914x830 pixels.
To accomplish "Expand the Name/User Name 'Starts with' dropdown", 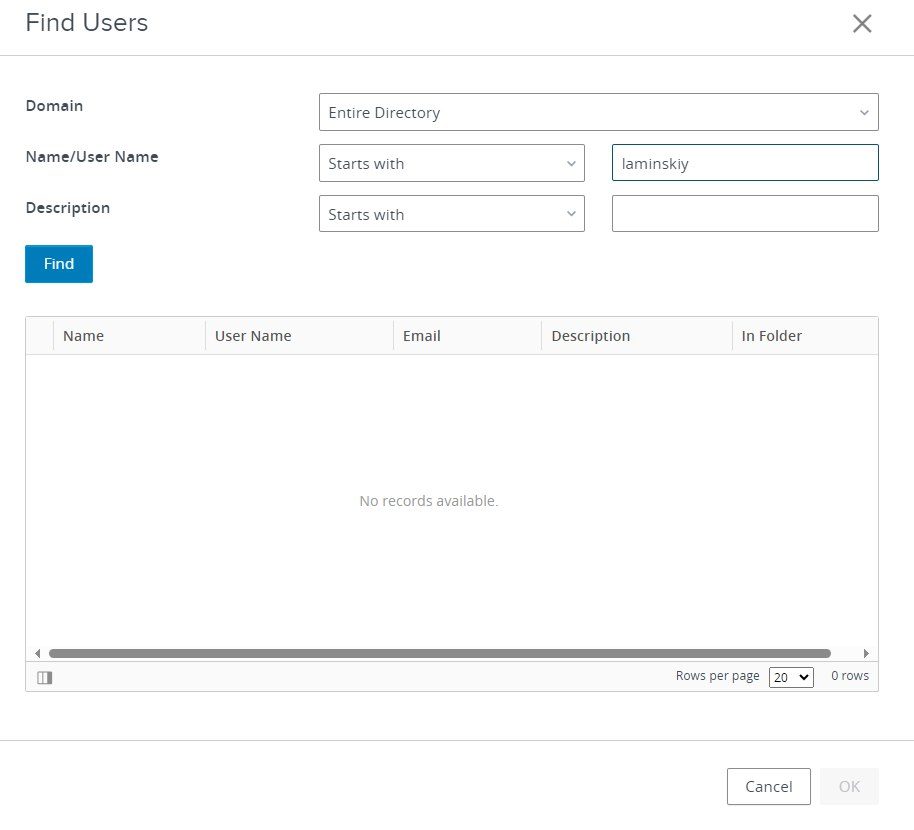I will pyautogui.click(x=451, y=163).
